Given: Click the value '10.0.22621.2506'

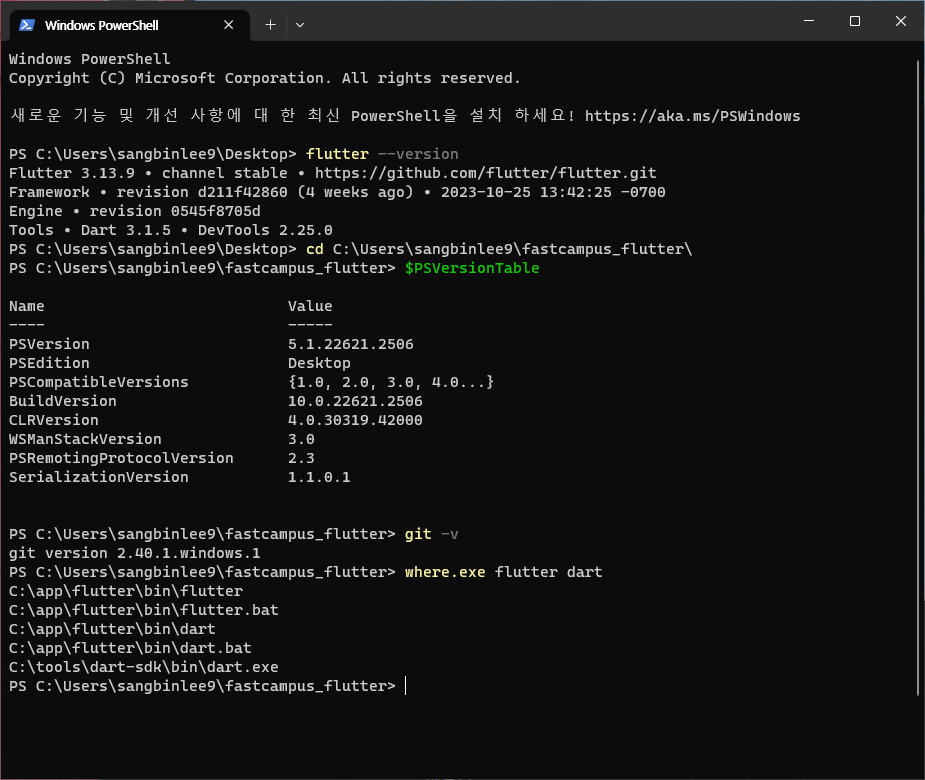Looking at the screenshot, I should [355, 401].
